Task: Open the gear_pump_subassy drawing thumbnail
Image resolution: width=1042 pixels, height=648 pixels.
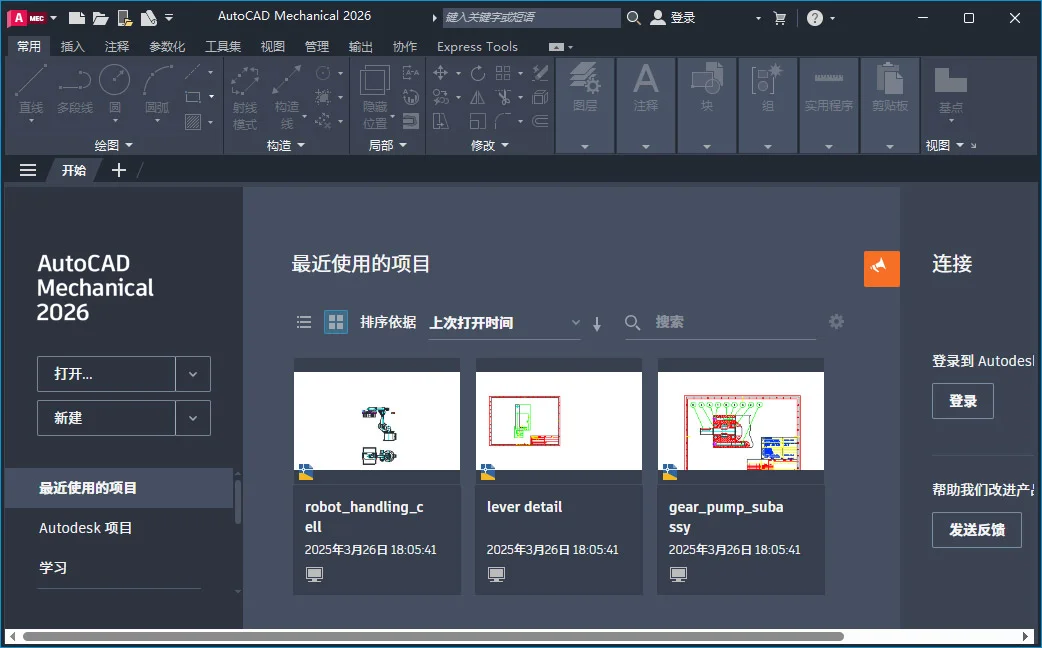Action: click(741, 421)
